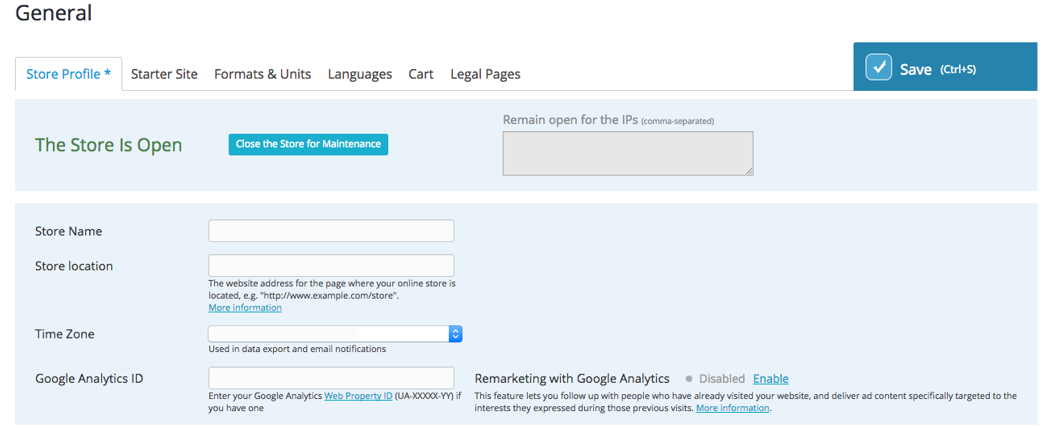The image size is (1040, 427).
Task: Click the gray Disabled status dot
Action: point(689,379)
